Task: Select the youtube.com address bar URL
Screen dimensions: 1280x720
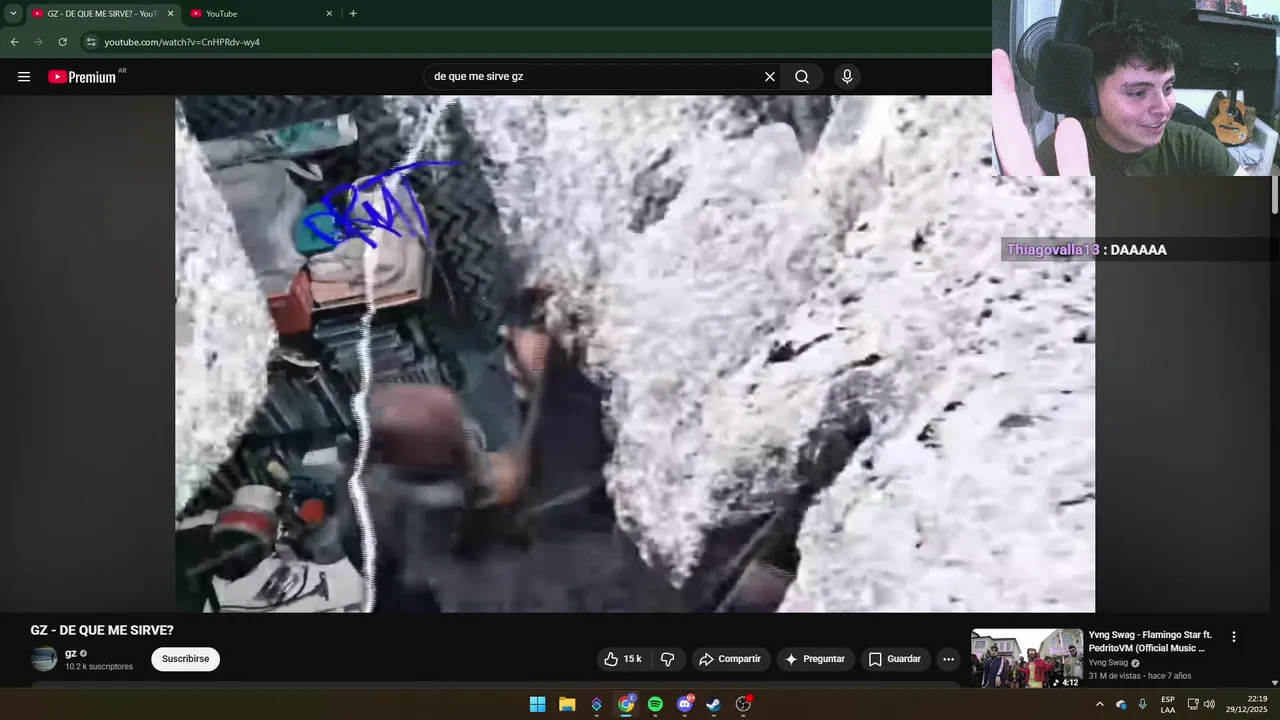Action: 182,42
